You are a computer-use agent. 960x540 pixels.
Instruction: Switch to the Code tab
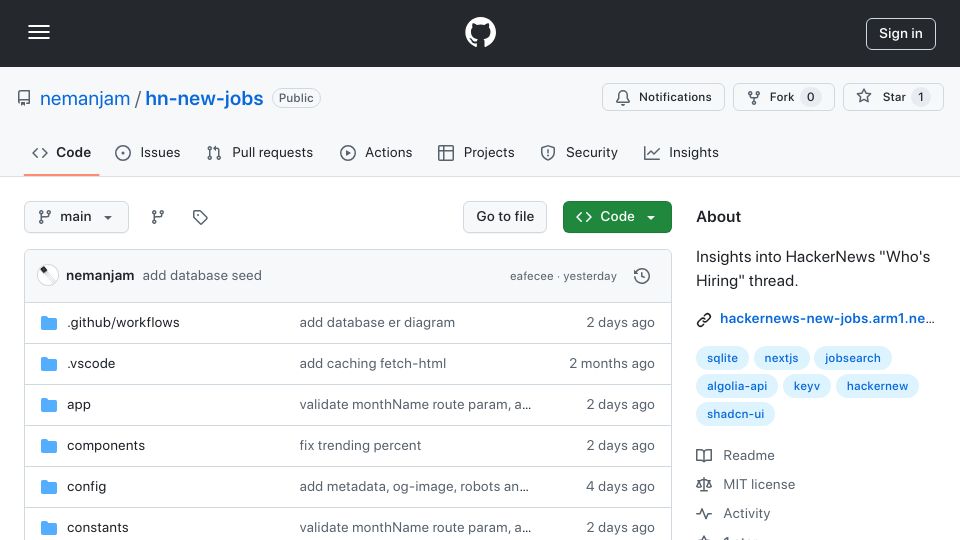click(x=61, y=152)
